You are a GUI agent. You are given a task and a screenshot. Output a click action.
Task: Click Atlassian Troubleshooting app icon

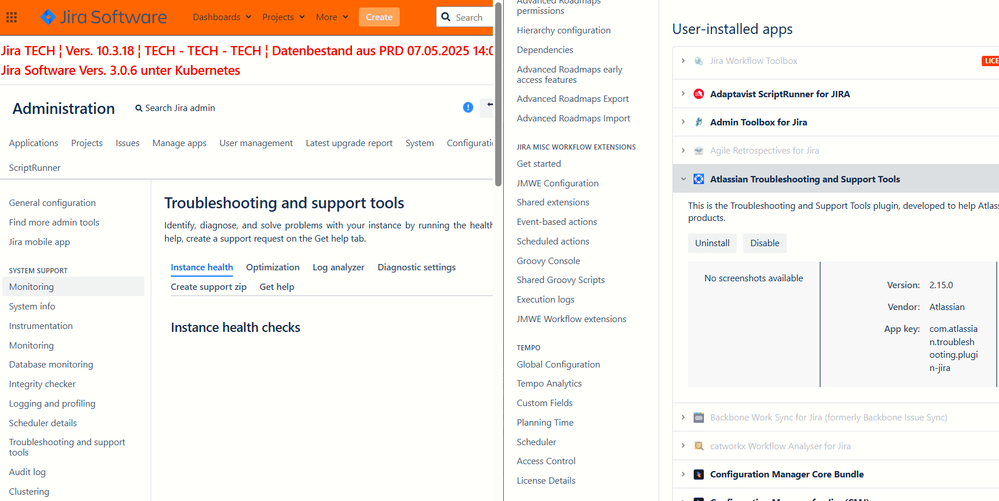click(x=699, y=179)
